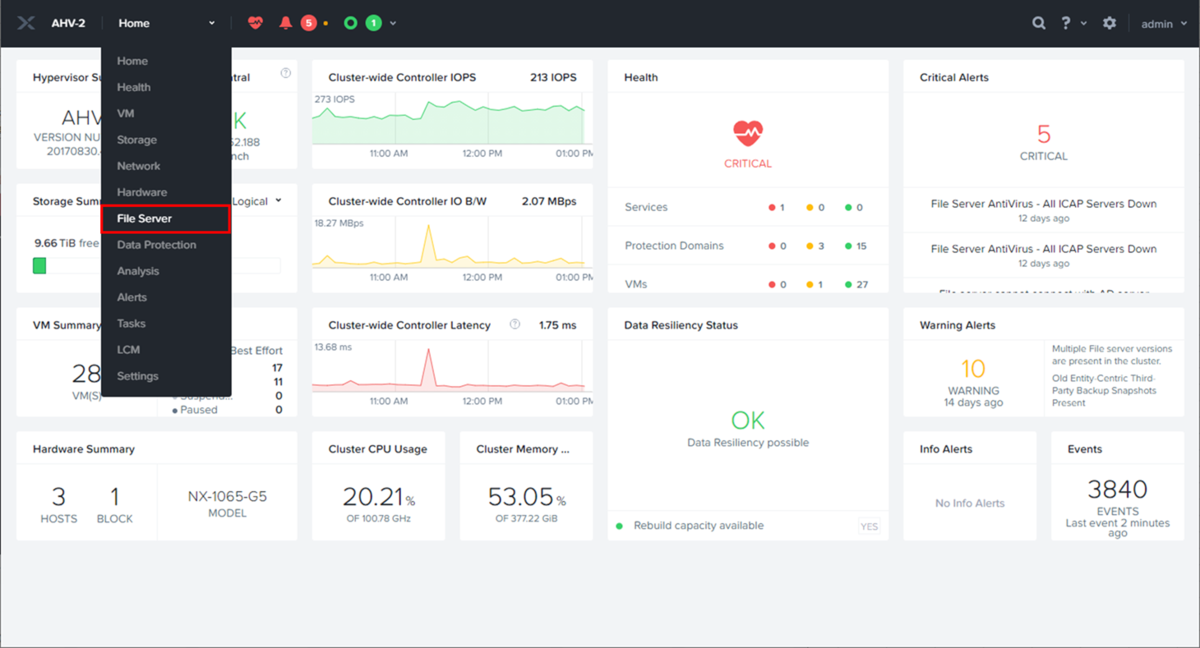The height and width of the screenshot is (648, 1200).
Task: Open the help question mark icon
Action: [x=1067, y=23]
